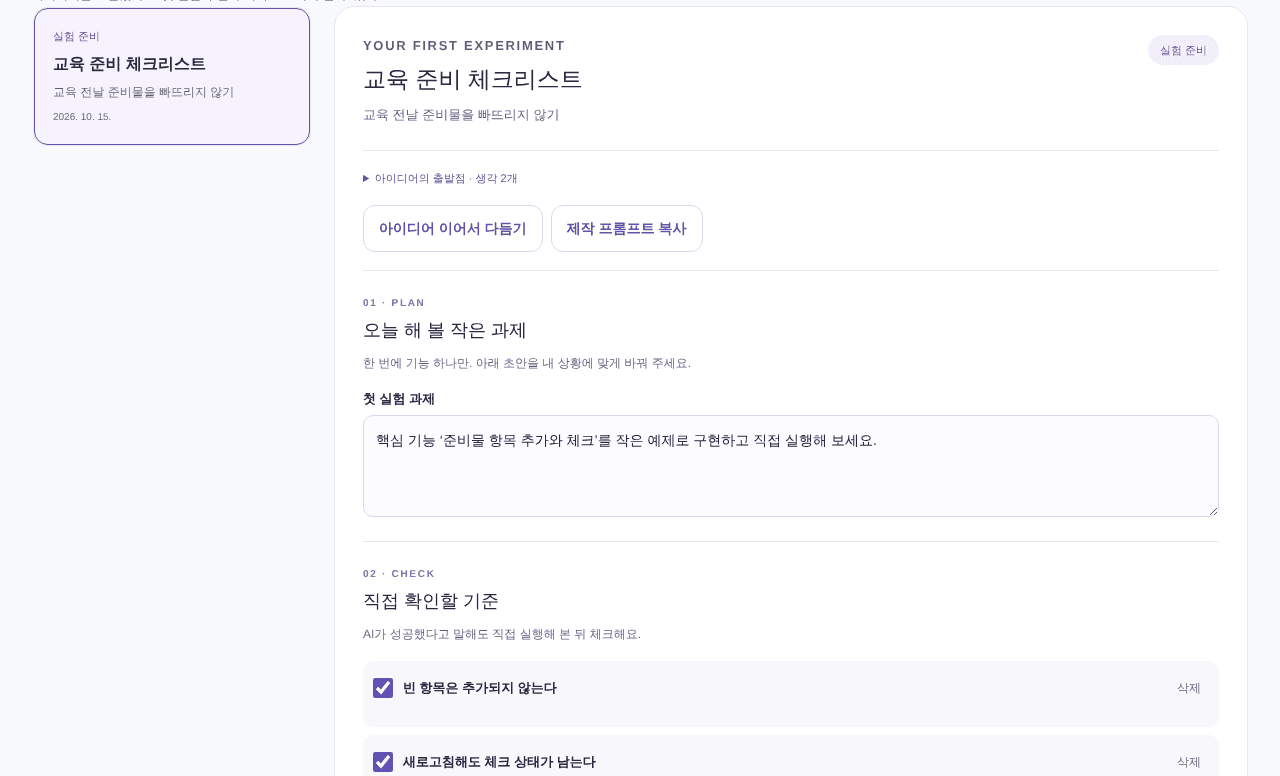Click the 오늘 해 볼 작은 과제 heading

[x=444, y=330]
